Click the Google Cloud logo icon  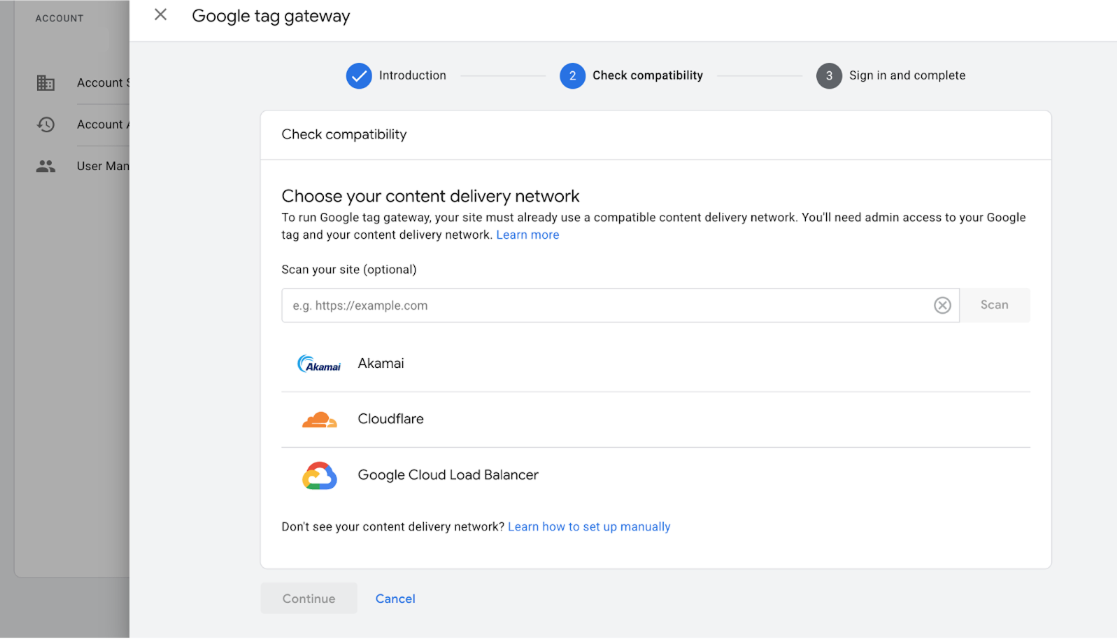tap(319, 476)
